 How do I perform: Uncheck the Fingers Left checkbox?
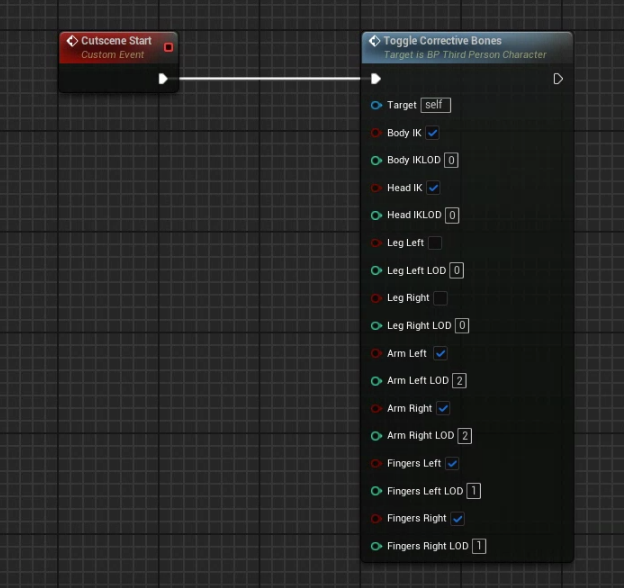(x=452, y=463)
